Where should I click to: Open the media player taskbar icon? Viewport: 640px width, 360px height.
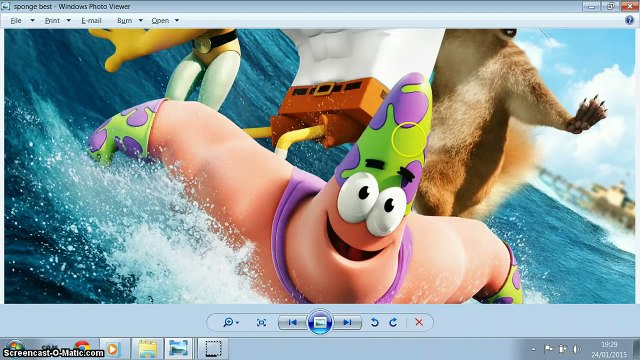[x=115, y=349]
